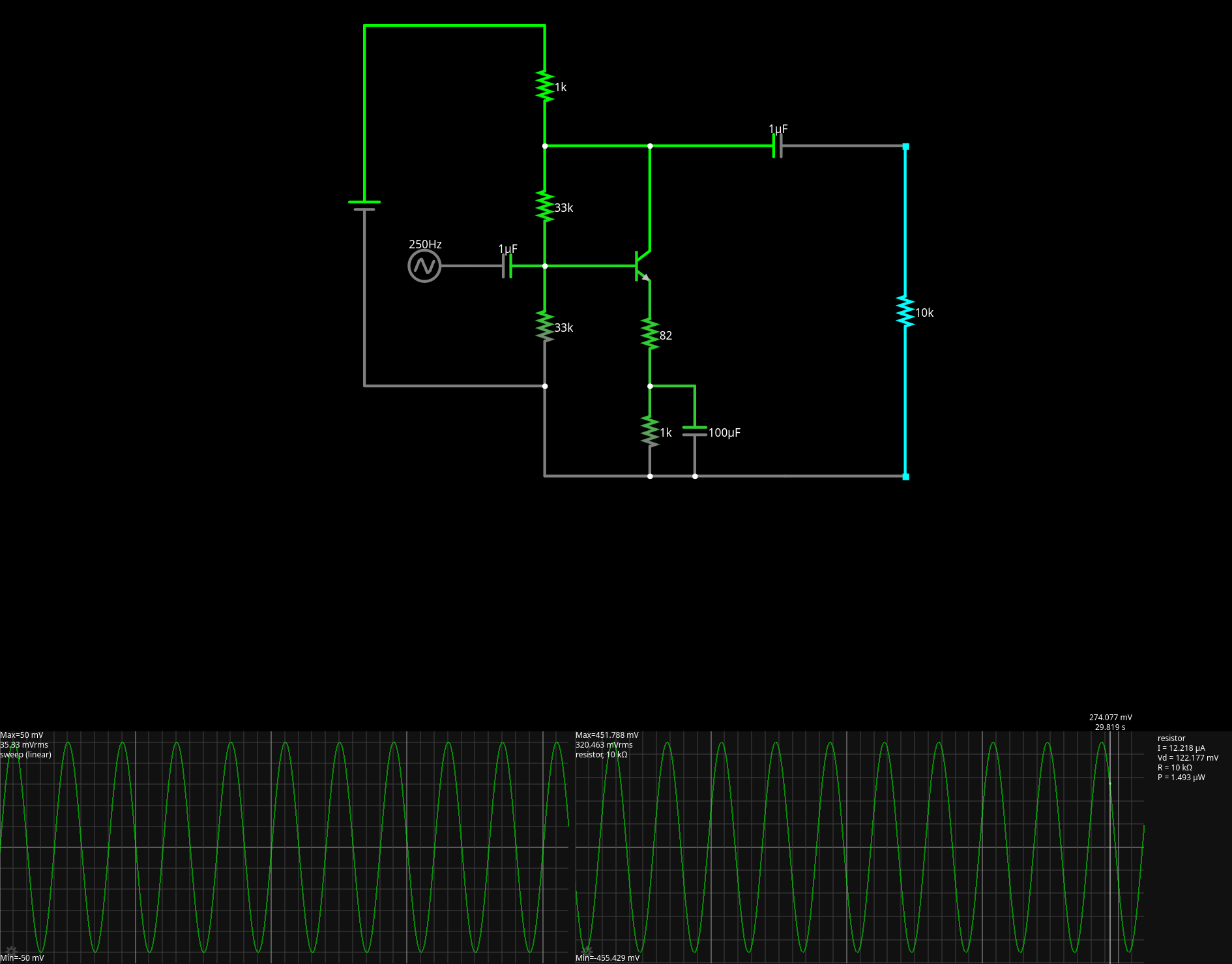Click the Min=-50 mV scope readout

click(22, 958)
